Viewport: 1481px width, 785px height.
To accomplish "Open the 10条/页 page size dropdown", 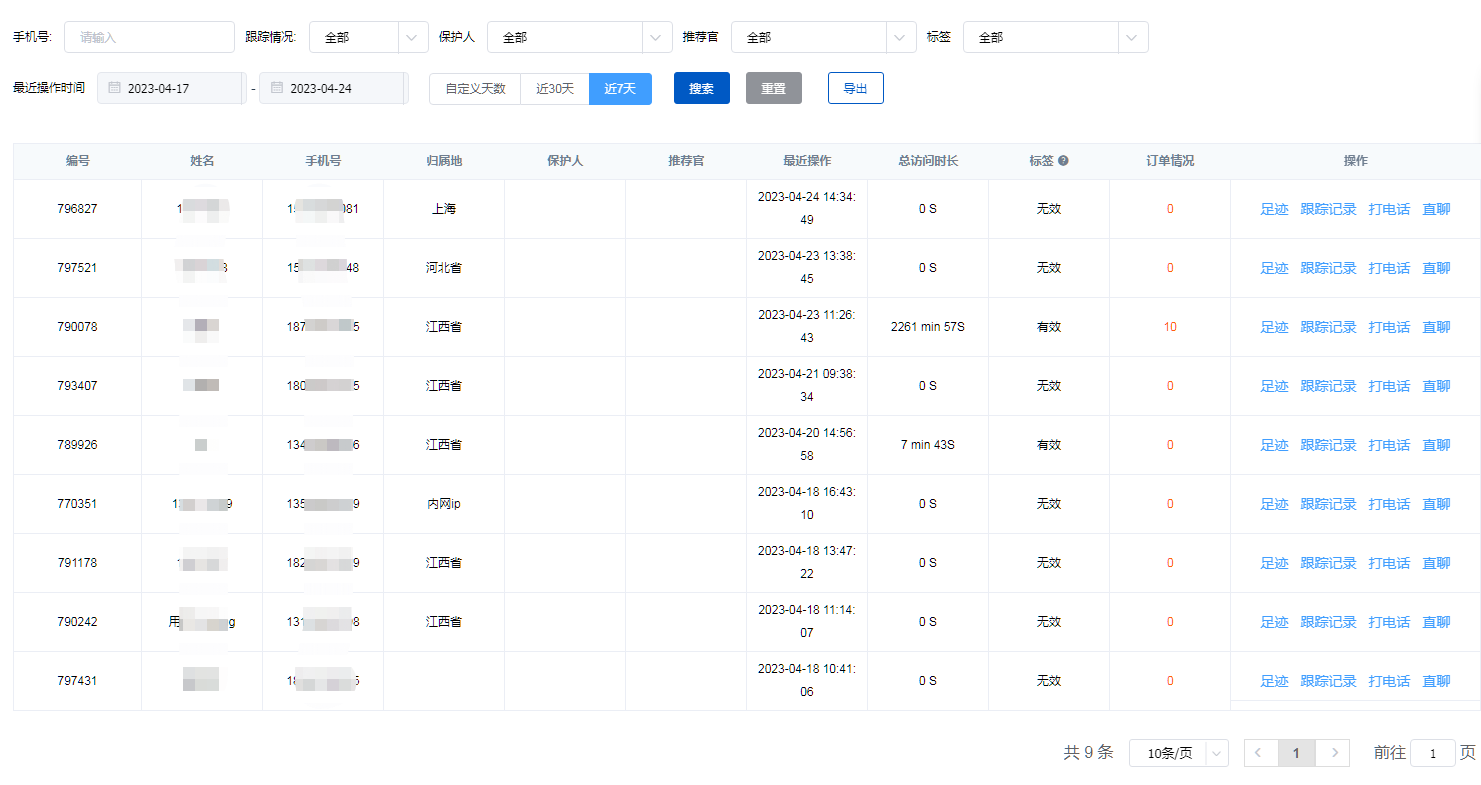I will click(x=1178, y=753).
